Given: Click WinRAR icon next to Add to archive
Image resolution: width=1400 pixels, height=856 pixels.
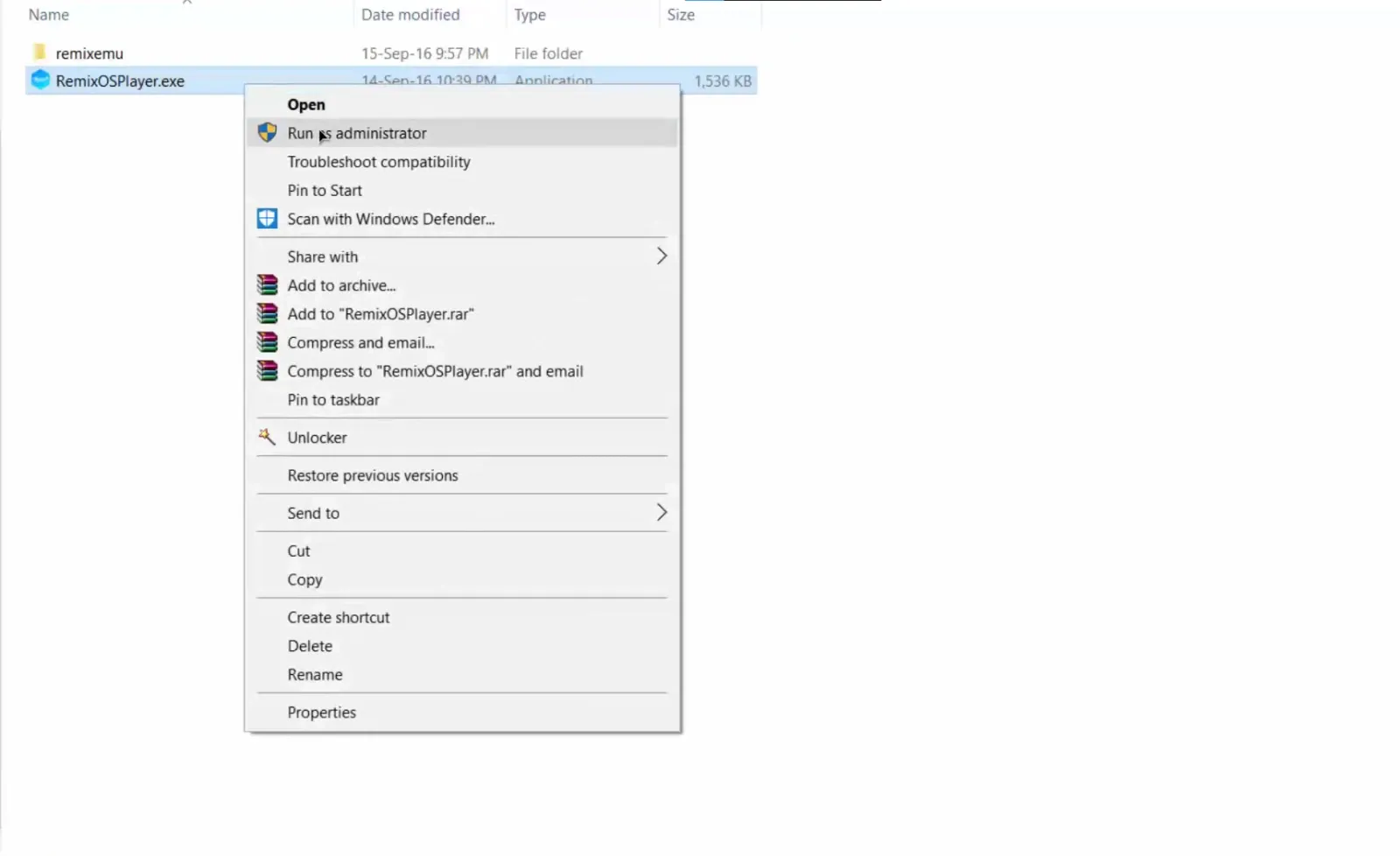Looking at the screenshot, I should tap(267, 285).
